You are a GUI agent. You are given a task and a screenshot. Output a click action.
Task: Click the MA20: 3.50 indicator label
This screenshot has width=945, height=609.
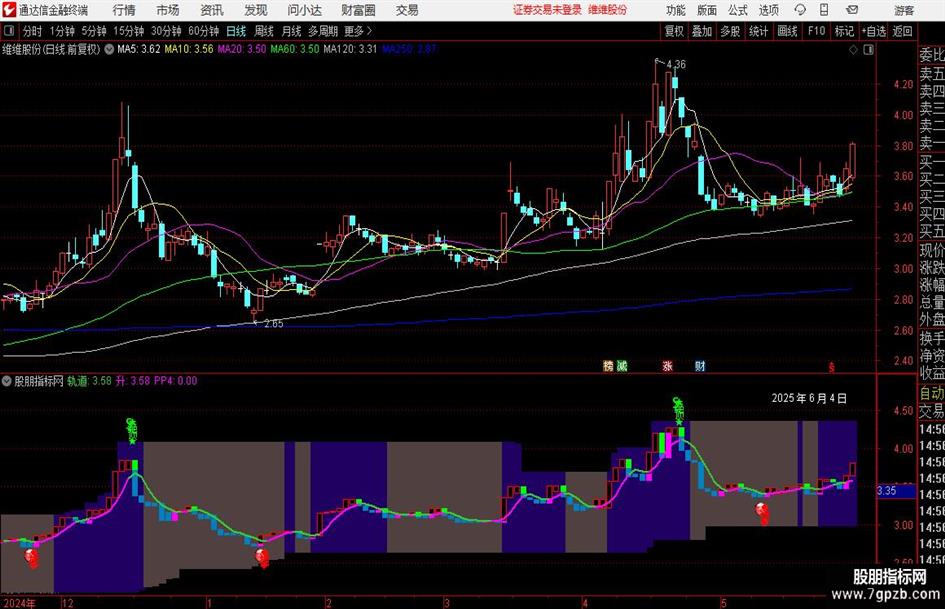[x=242, y=49]
